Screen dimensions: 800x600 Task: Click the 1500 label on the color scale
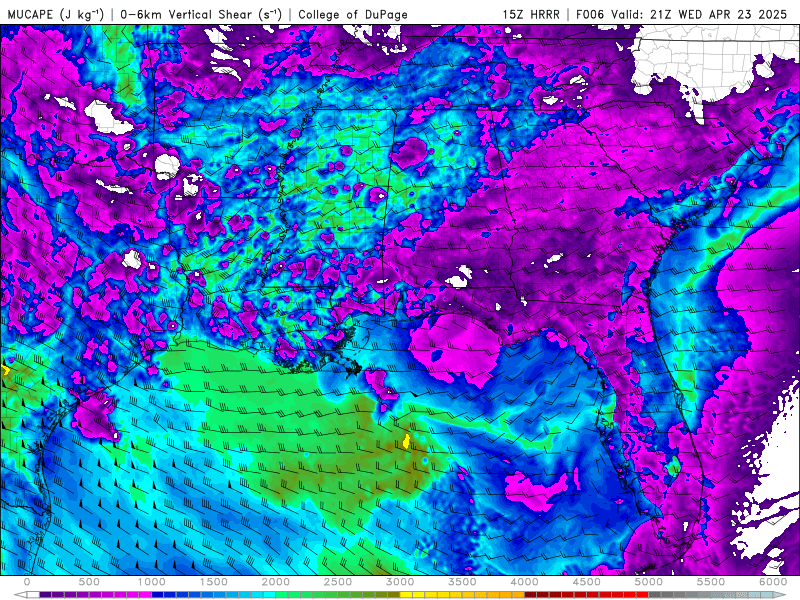(214, 582)
